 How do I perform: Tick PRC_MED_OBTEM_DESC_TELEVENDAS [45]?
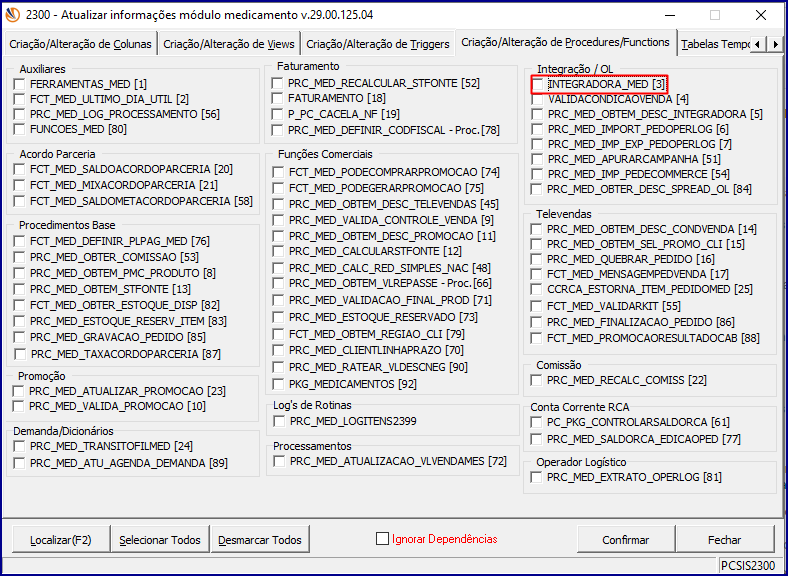(x=278, y=205)
